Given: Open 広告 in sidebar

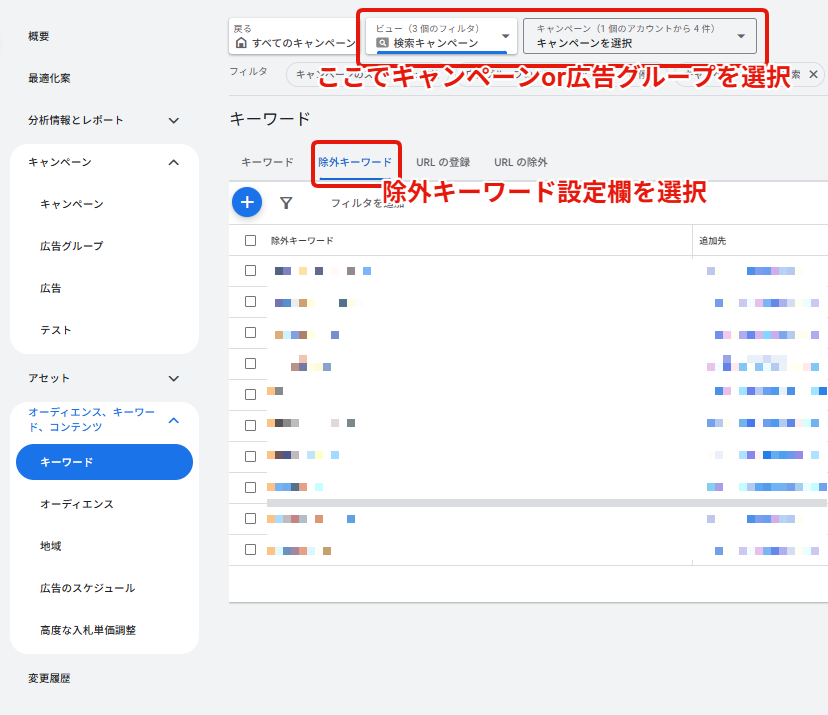Looking at the screenshot, I should coord(51,288).
